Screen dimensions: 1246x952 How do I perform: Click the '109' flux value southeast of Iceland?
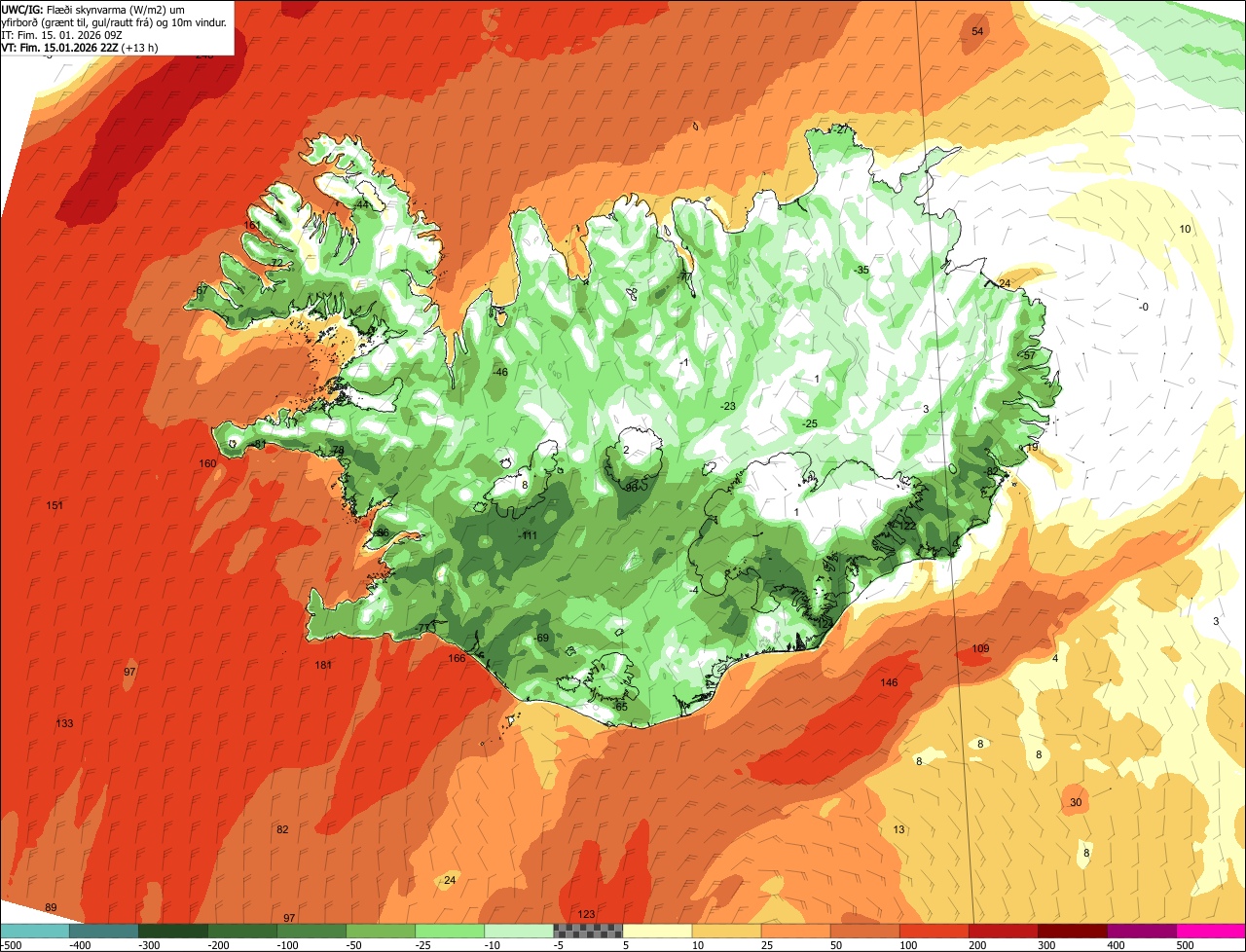[x=980, y=648]
